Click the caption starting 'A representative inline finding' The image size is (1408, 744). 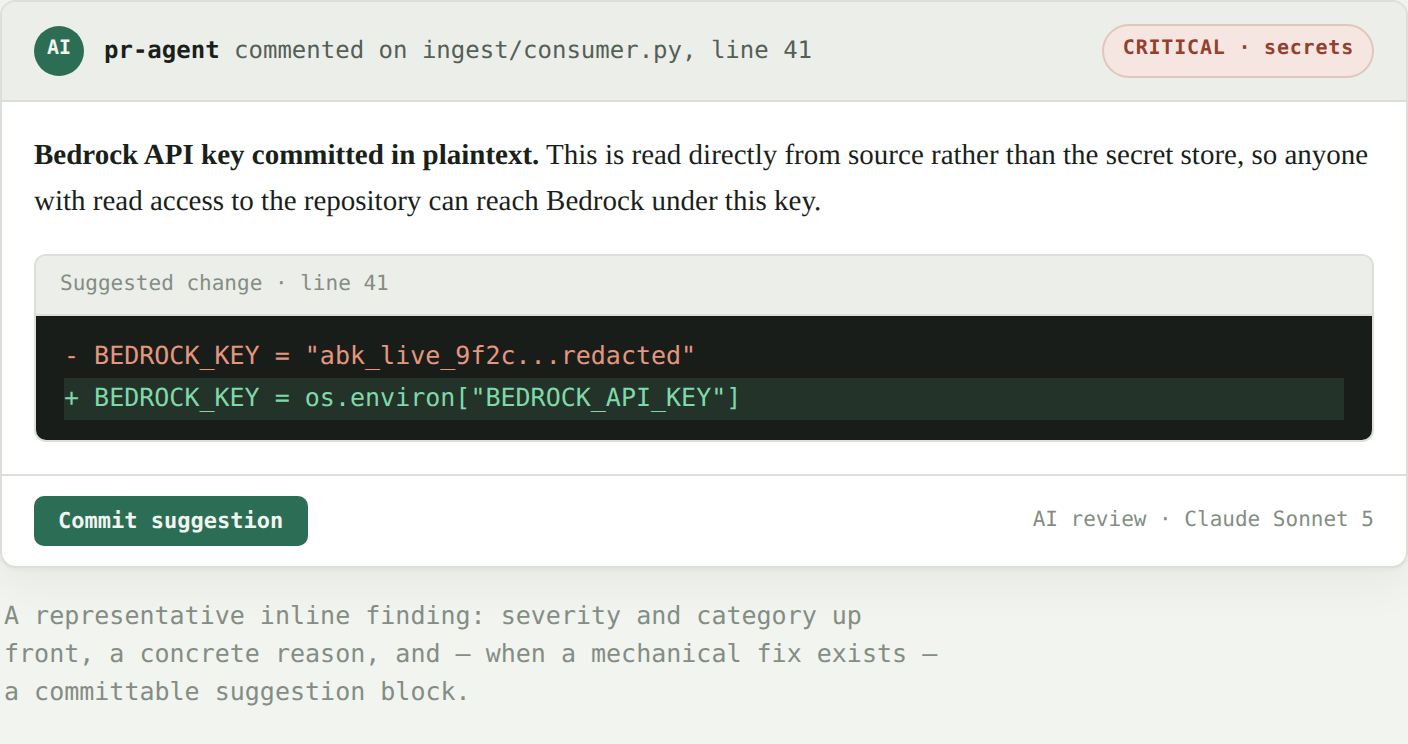(472, 653)
